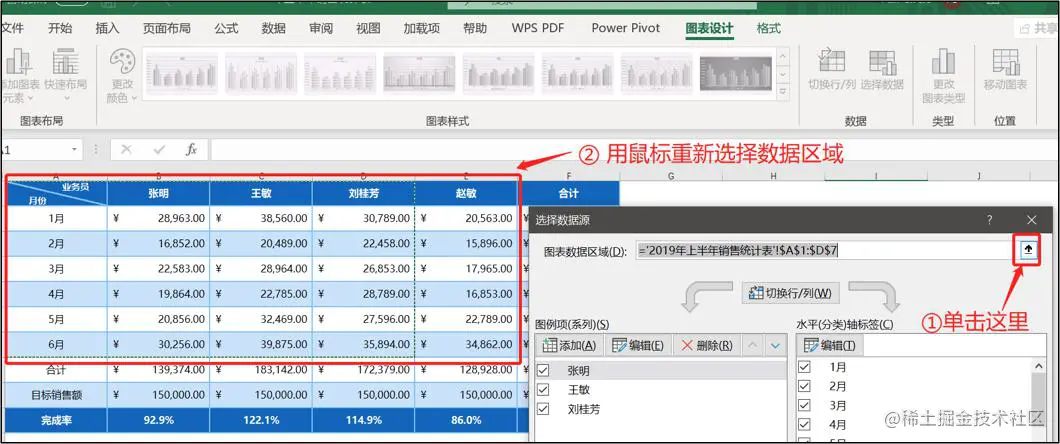Select the first chart style thumbnail
Screen dimensions: 1060x444
point(180,73)
